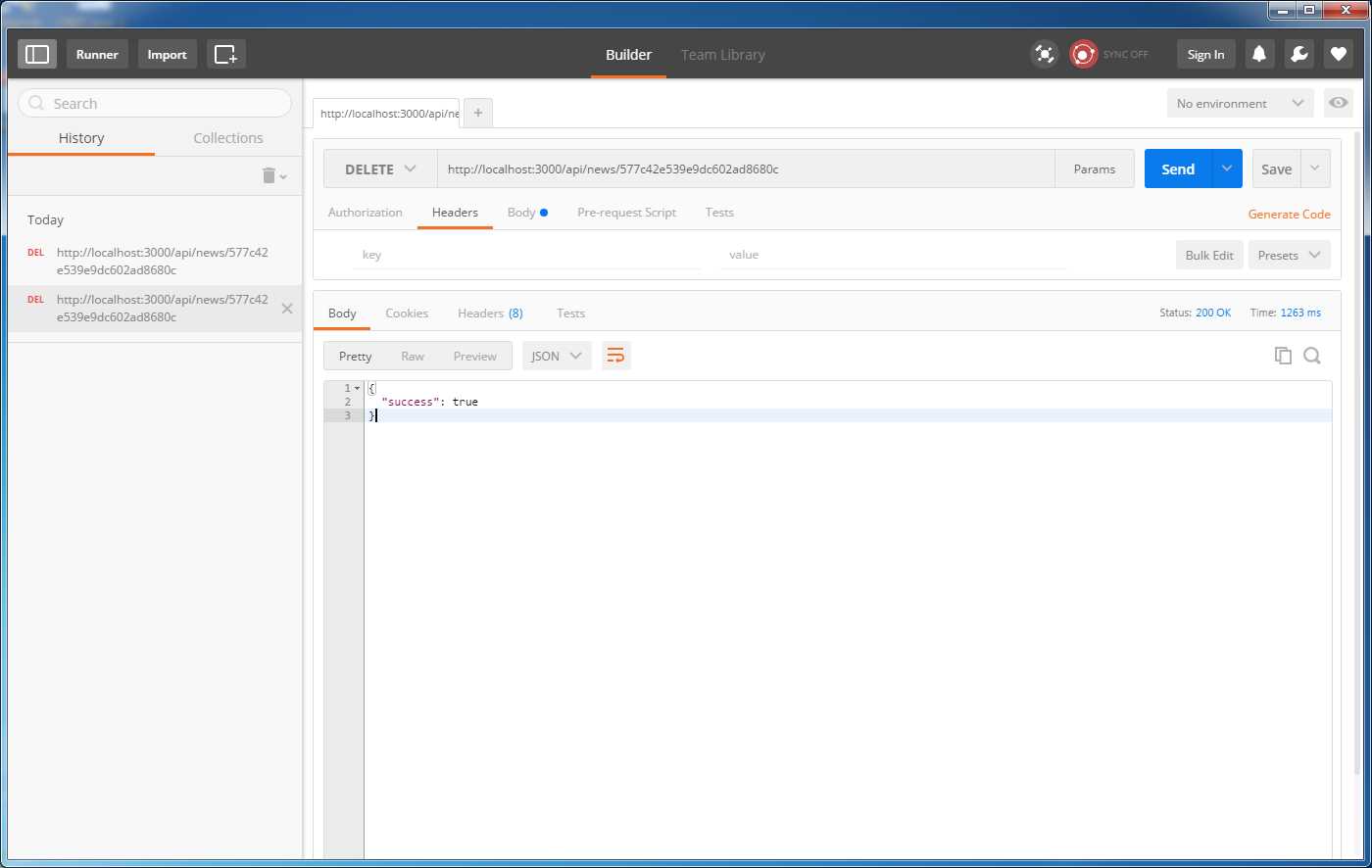Click the heart icon in header
The width and height of the screenshot is (1372, 868).
[1338, 54]
